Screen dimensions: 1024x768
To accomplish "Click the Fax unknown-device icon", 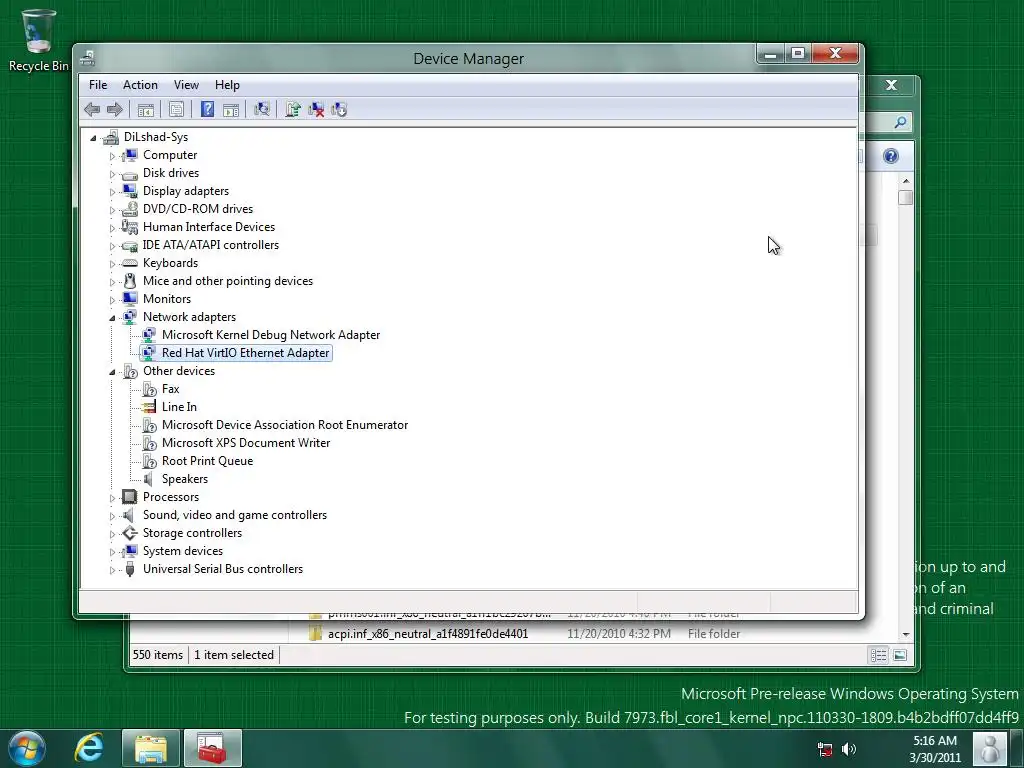I will click(x=150, y=389).
